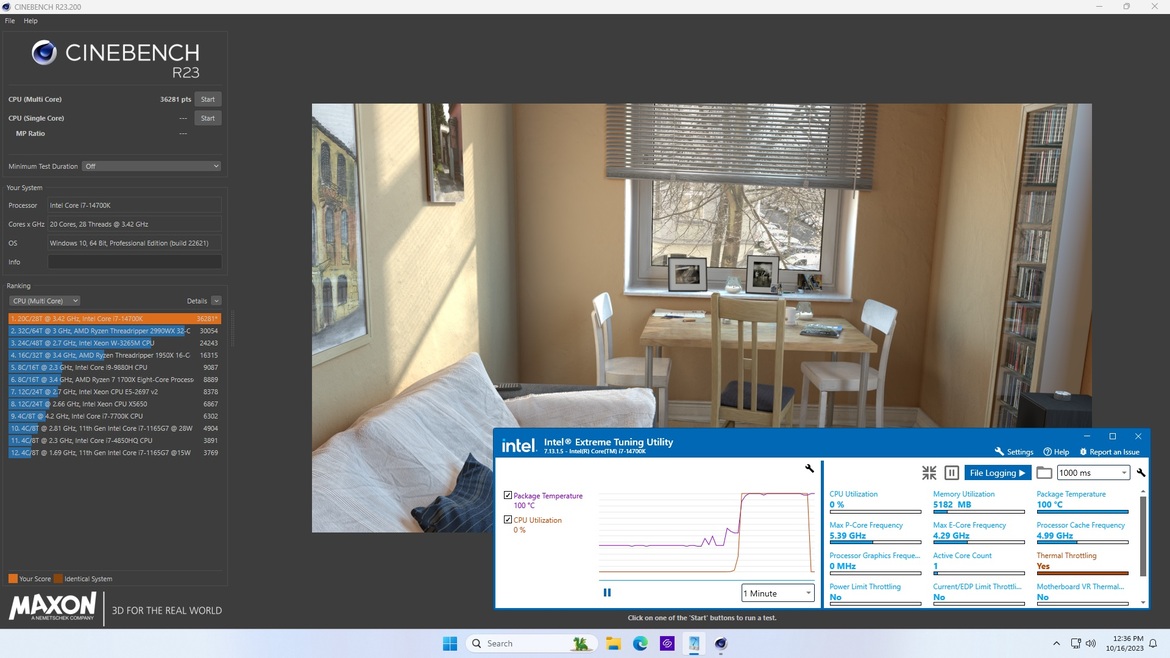Image resolution: width=1170 pixels, height=658 pixels.
Task: Open the log folder icon in XTU
Action: coord(1044,472)
